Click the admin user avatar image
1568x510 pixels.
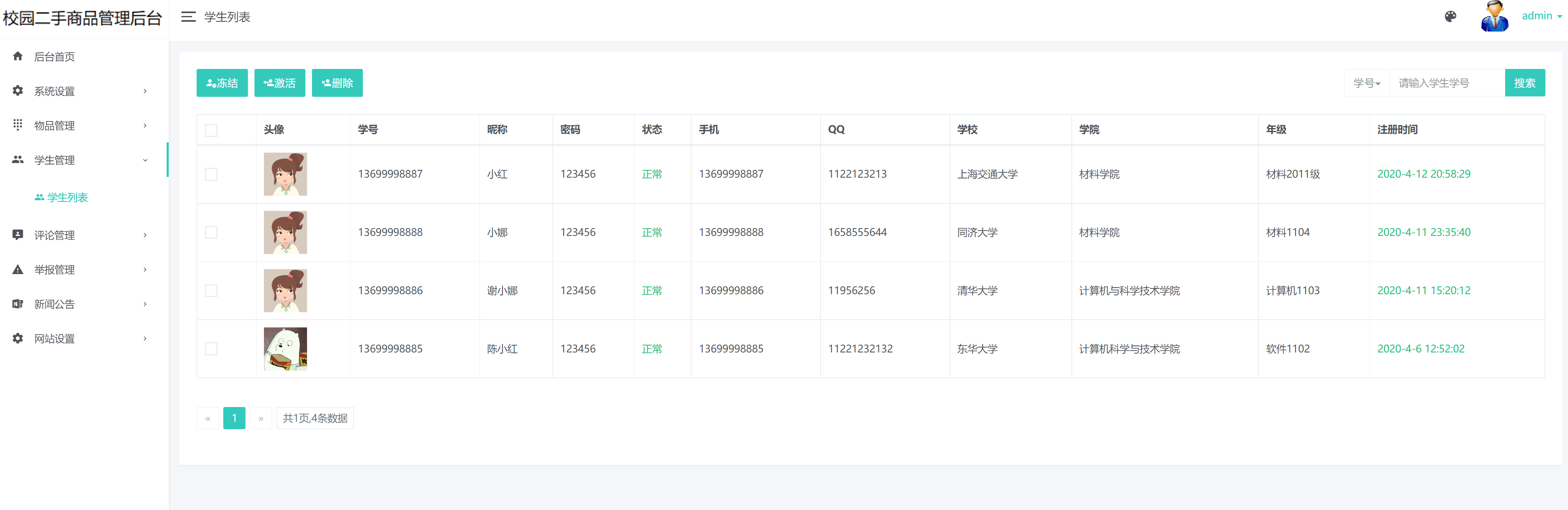[x=1495, y=16]
